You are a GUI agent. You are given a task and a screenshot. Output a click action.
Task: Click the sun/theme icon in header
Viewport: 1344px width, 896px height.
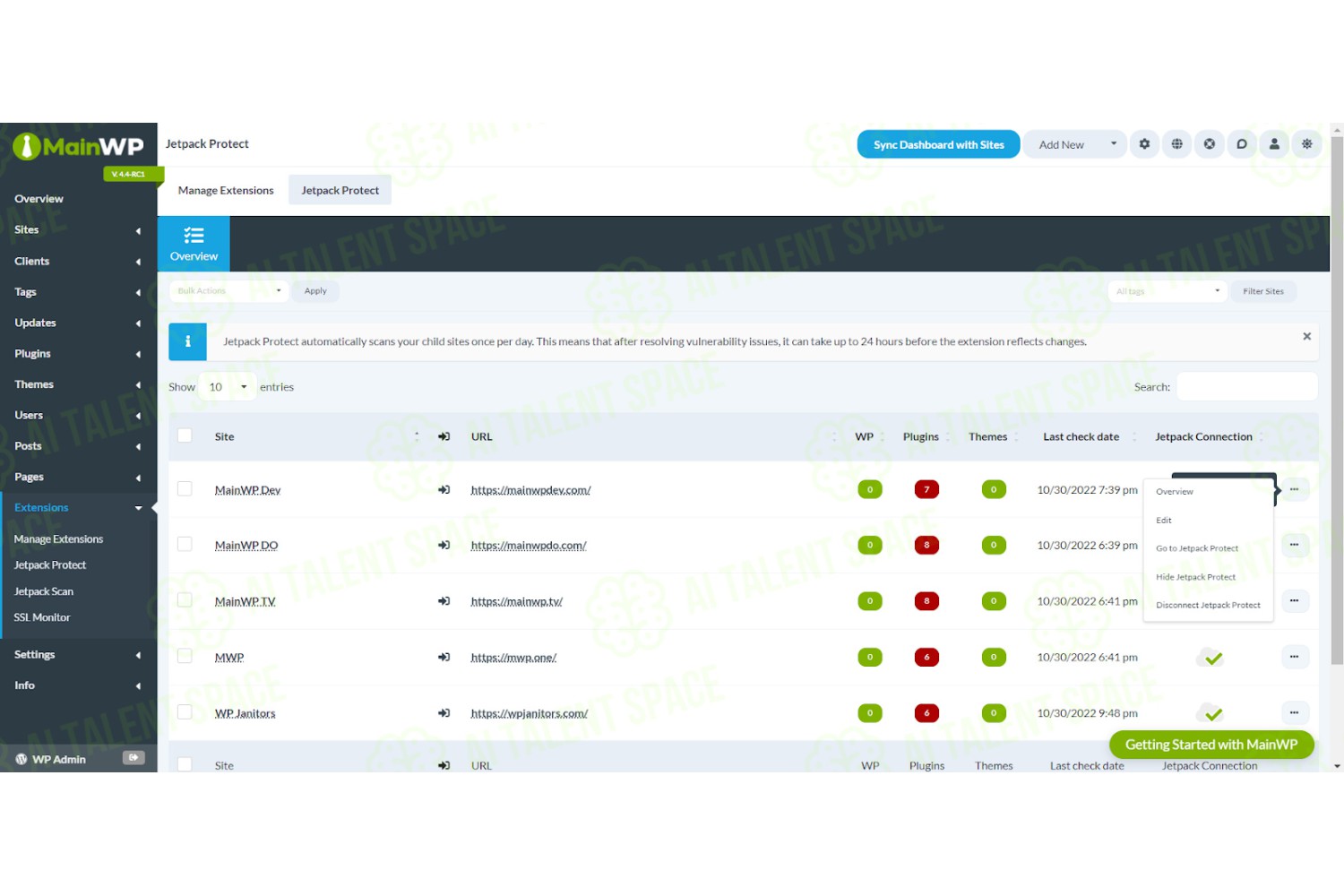coord(1307,144)
